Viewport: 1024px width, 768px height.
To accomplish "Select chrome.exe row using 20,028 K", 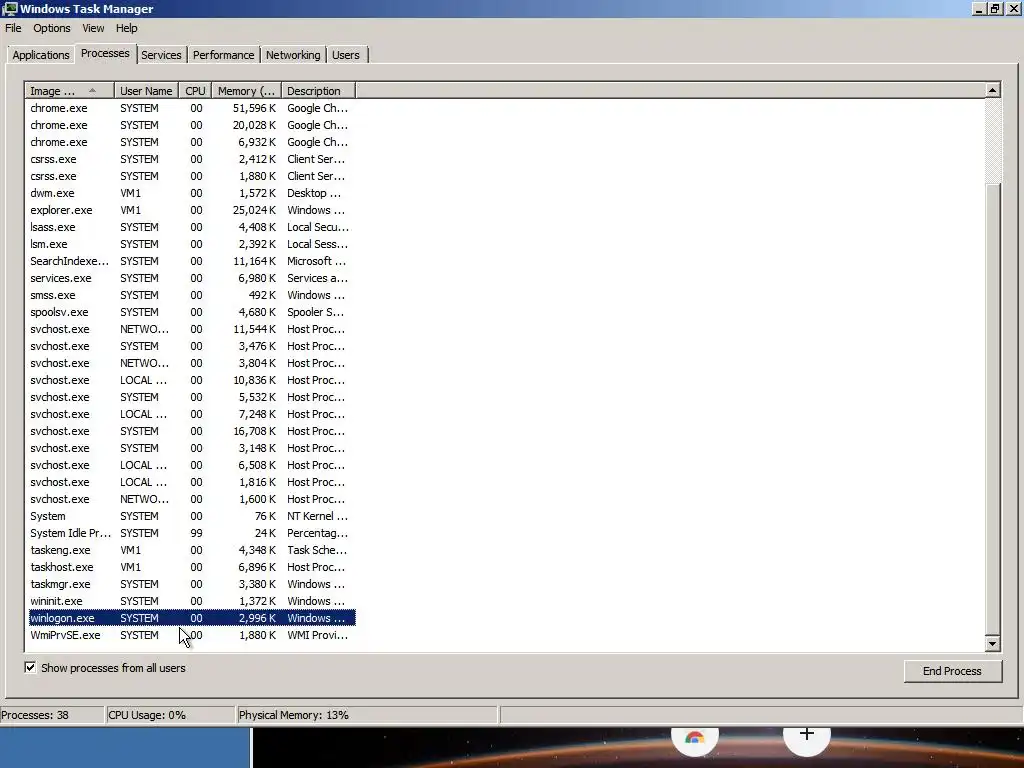I will pyautogui.click(x=192, y=125).
